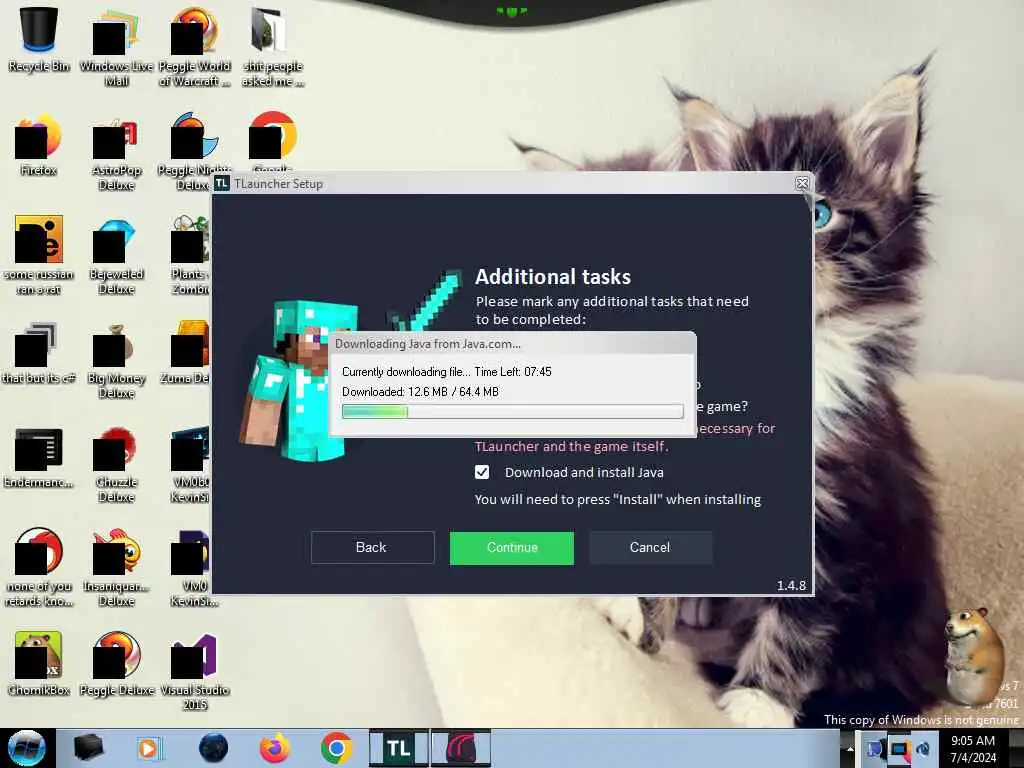Open the black folder taskbar icon
This screenshot has width=1024, height=768.
[x=88, y=748]
